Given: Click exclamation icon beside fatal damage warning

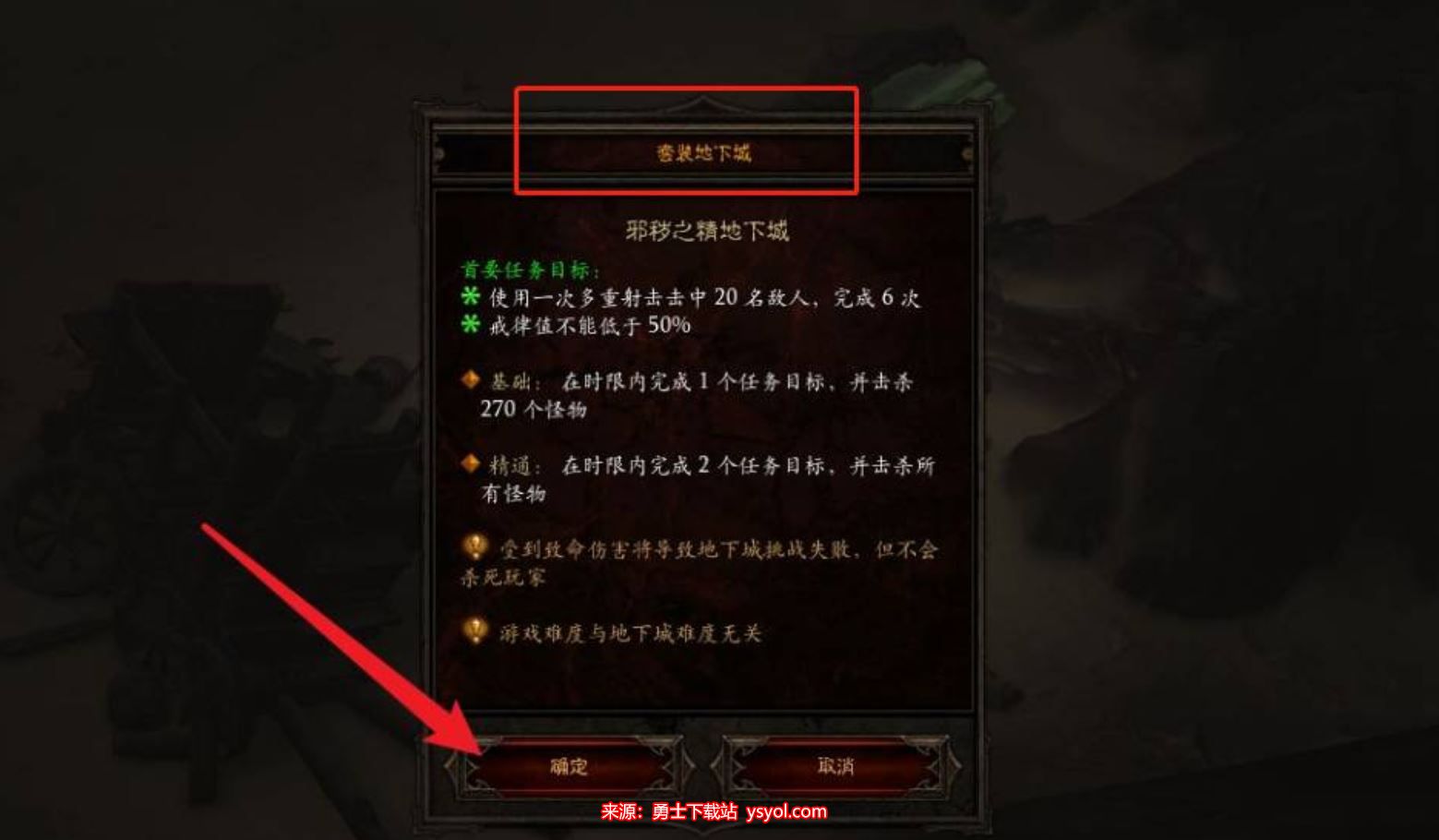Looking at the screenshot, I should coord(474,547).
